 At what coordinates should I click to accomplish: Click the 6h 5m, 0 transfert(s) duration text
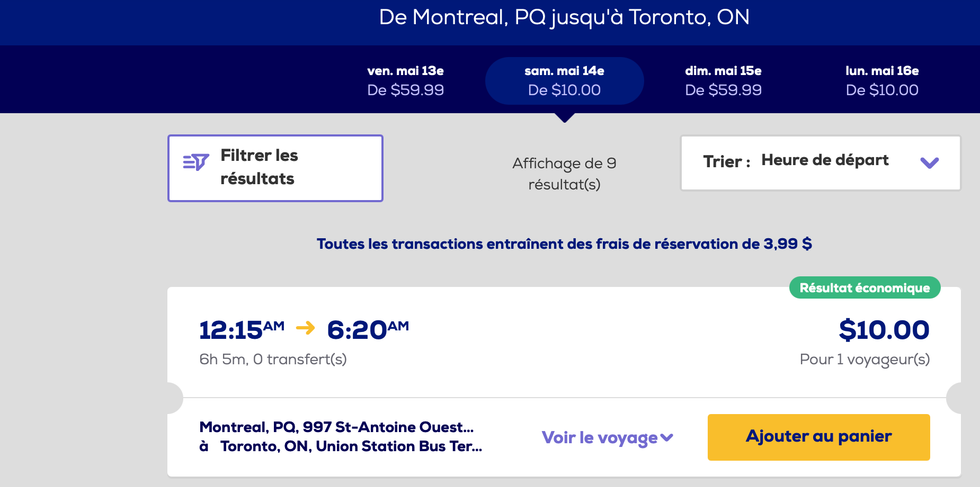(x=272, y=359)
